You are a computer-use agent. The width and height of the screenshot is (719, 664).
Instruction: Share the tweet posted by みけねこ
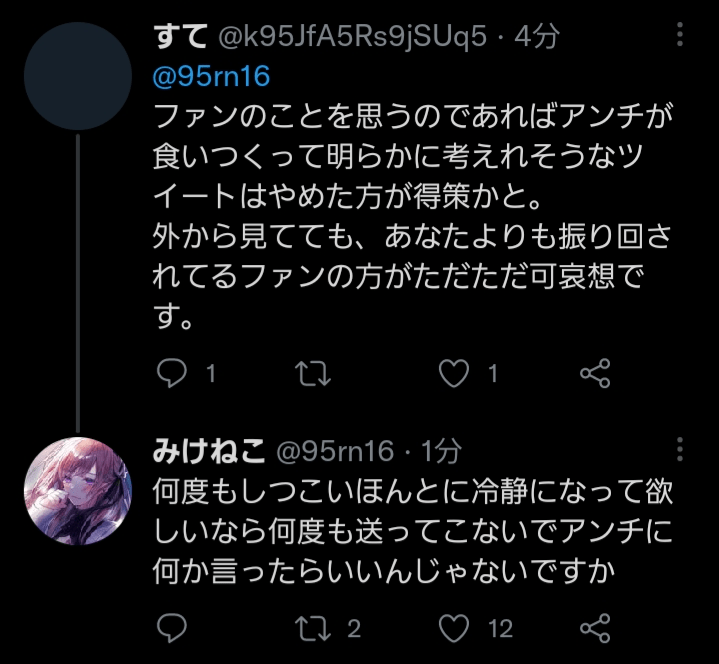click(x=596, y=628)
